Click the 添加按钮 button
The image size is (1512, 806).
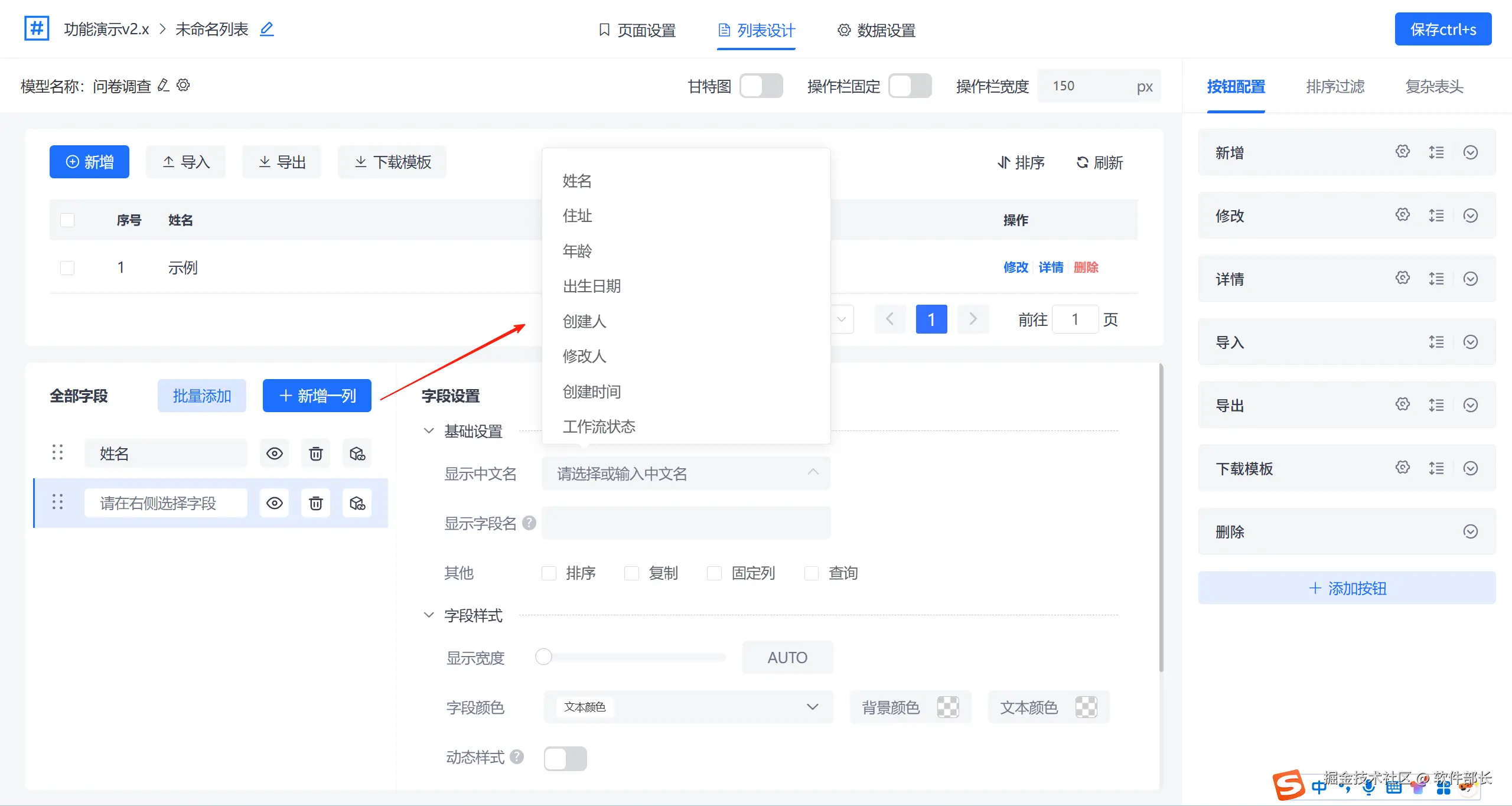pos(1347,588)
